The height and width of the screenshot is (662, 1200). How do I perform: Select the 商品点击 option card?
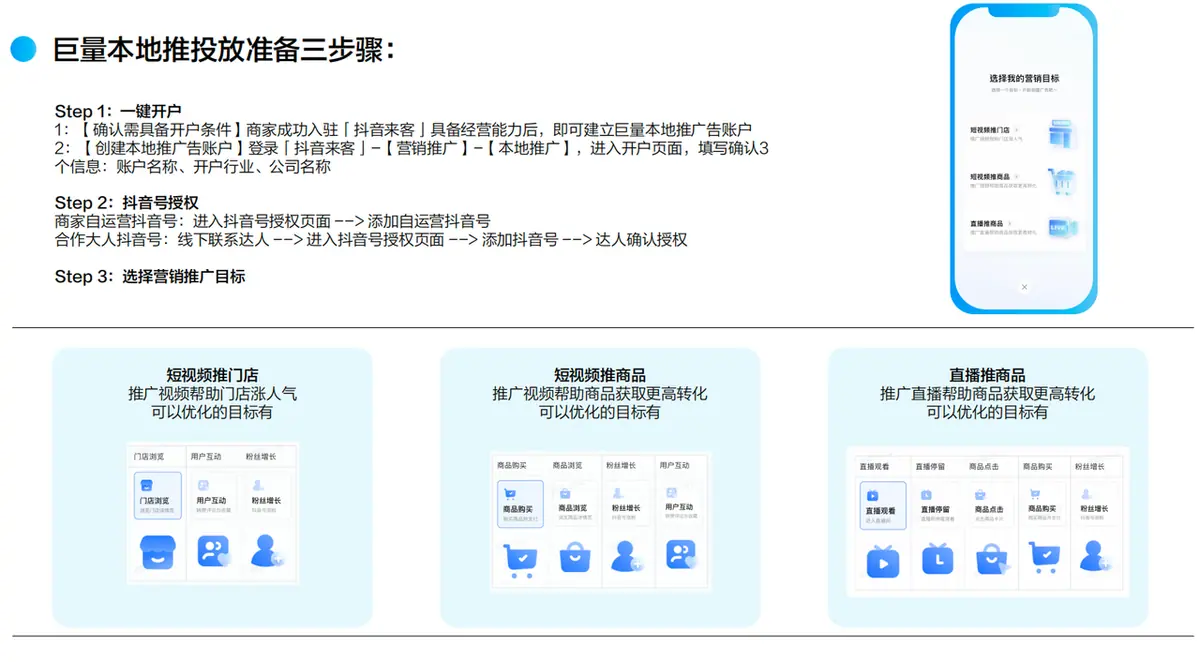coord(991,505)
